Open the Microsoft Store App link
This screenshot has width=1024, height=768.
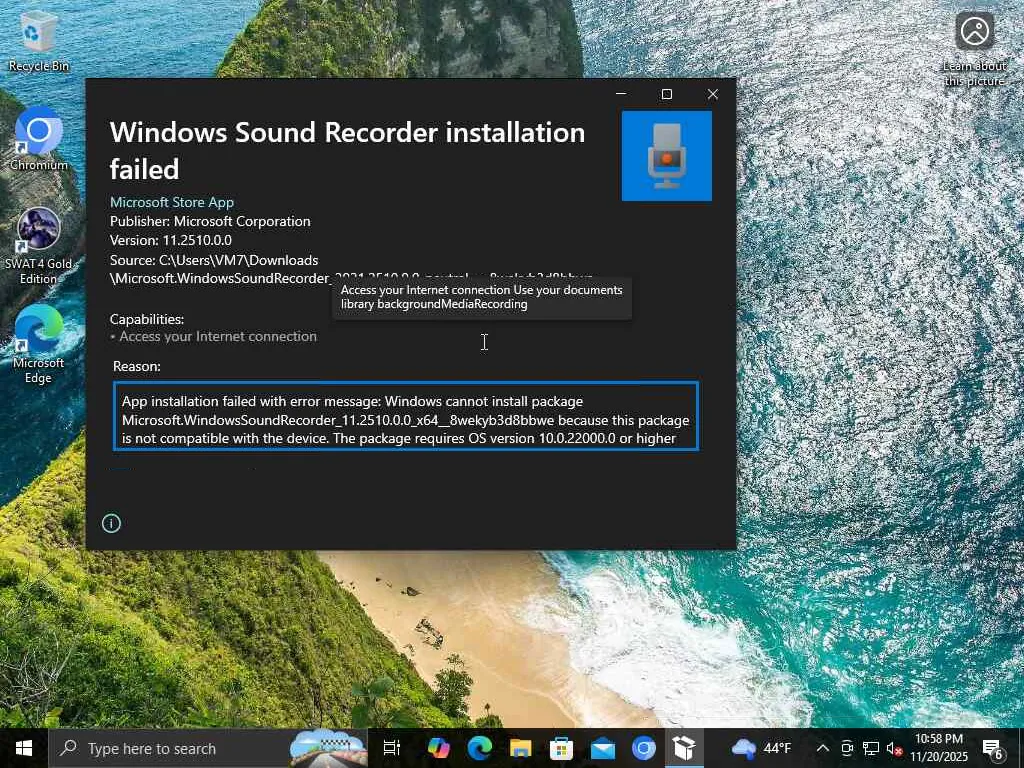[172, 202]
